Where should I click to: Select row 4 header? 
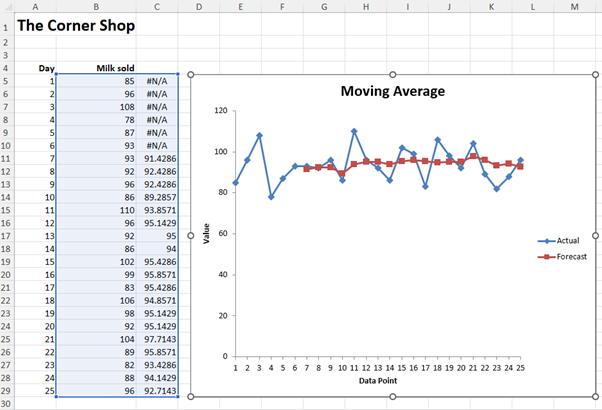point(6,68)
